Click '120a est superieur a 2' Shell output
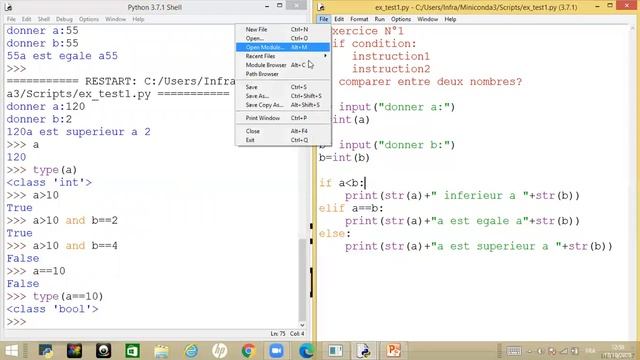This screenshot has width=640, height=360. point(78,132)
